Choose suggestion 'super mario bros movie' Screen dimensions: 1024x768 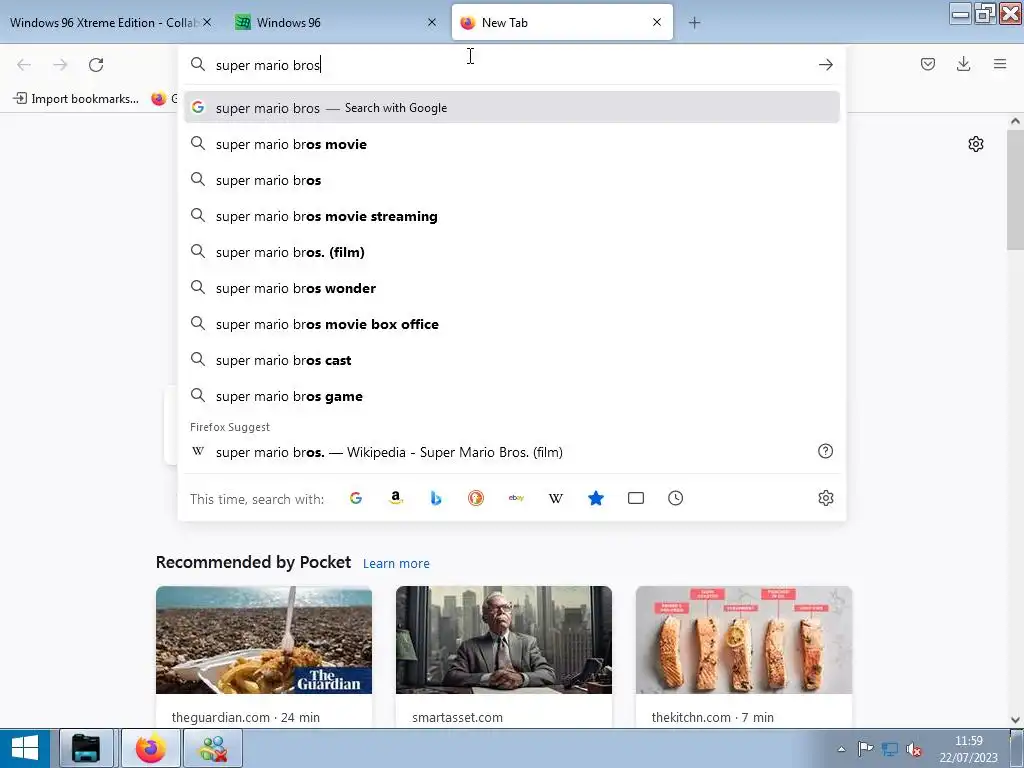[x=512, y=144]
